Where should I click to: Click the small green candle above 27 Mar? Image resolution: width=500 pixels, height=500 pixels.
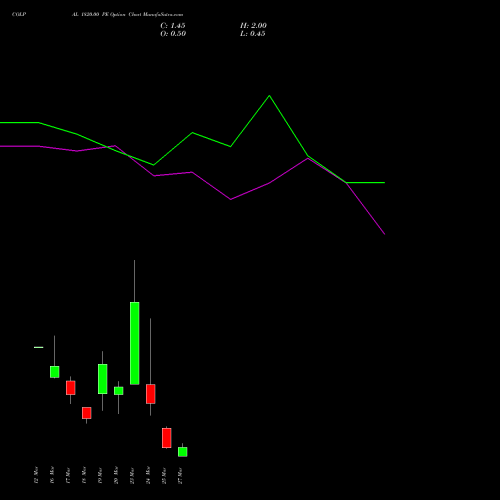183,452
